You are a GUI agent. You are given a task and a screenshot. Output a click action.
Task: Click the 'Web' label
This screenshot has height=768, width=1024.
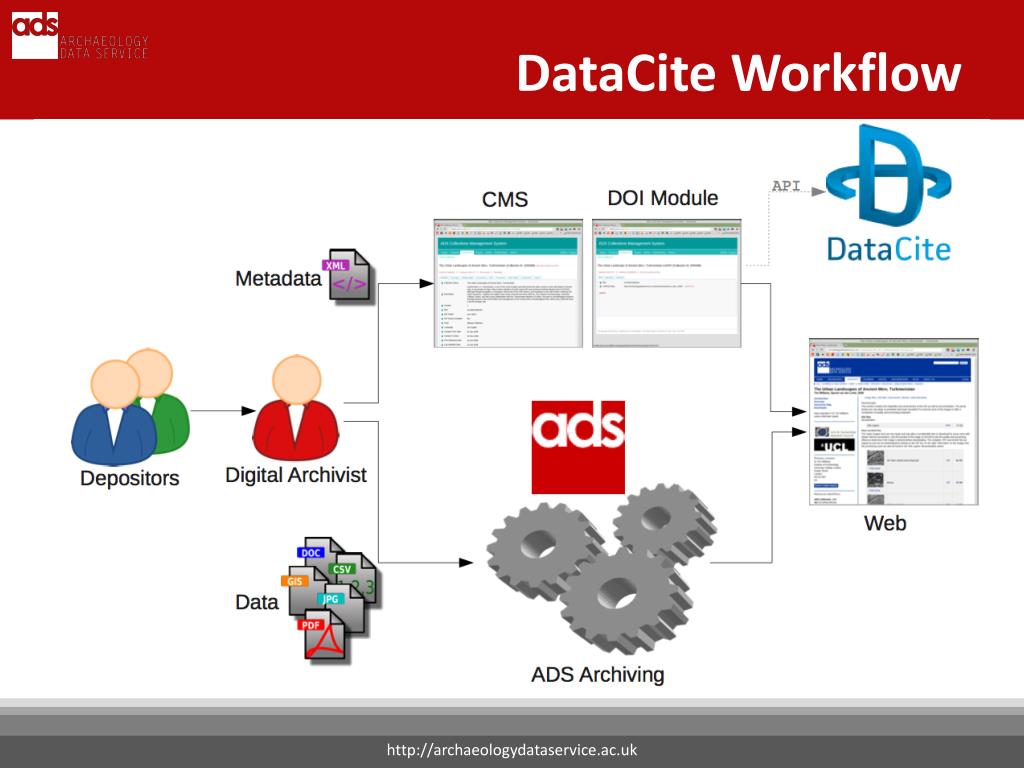click(885, 523)
